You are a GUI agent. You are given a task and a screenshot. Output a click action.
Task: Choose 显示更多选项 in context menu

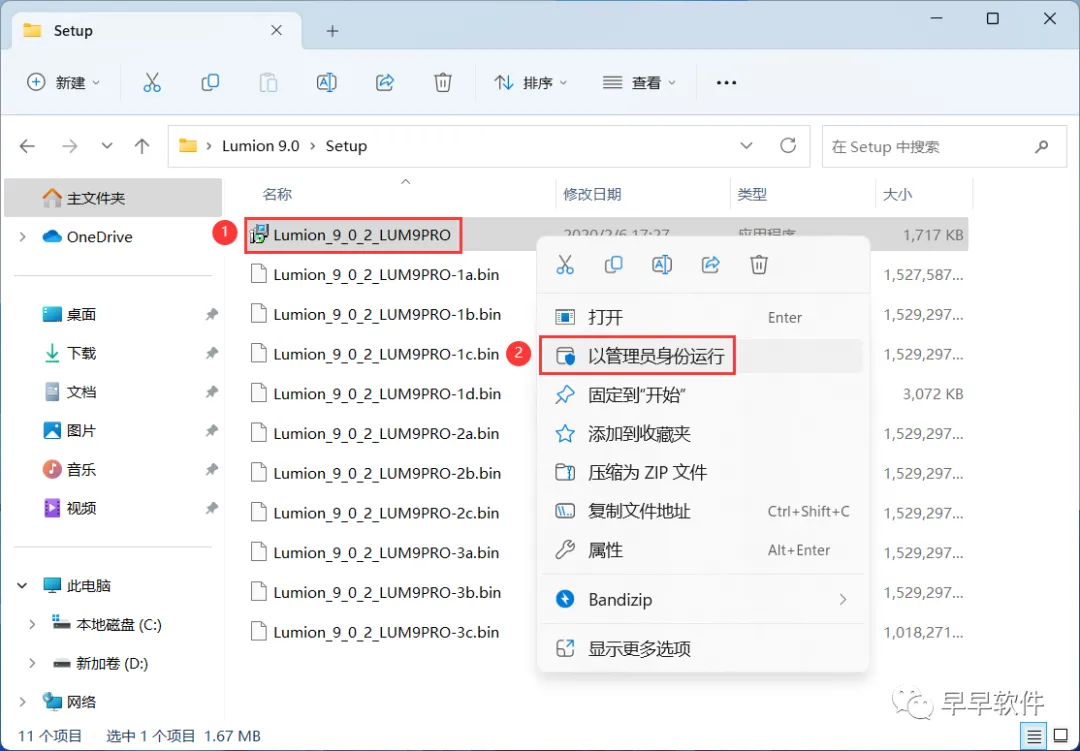[x=703, y=649]
